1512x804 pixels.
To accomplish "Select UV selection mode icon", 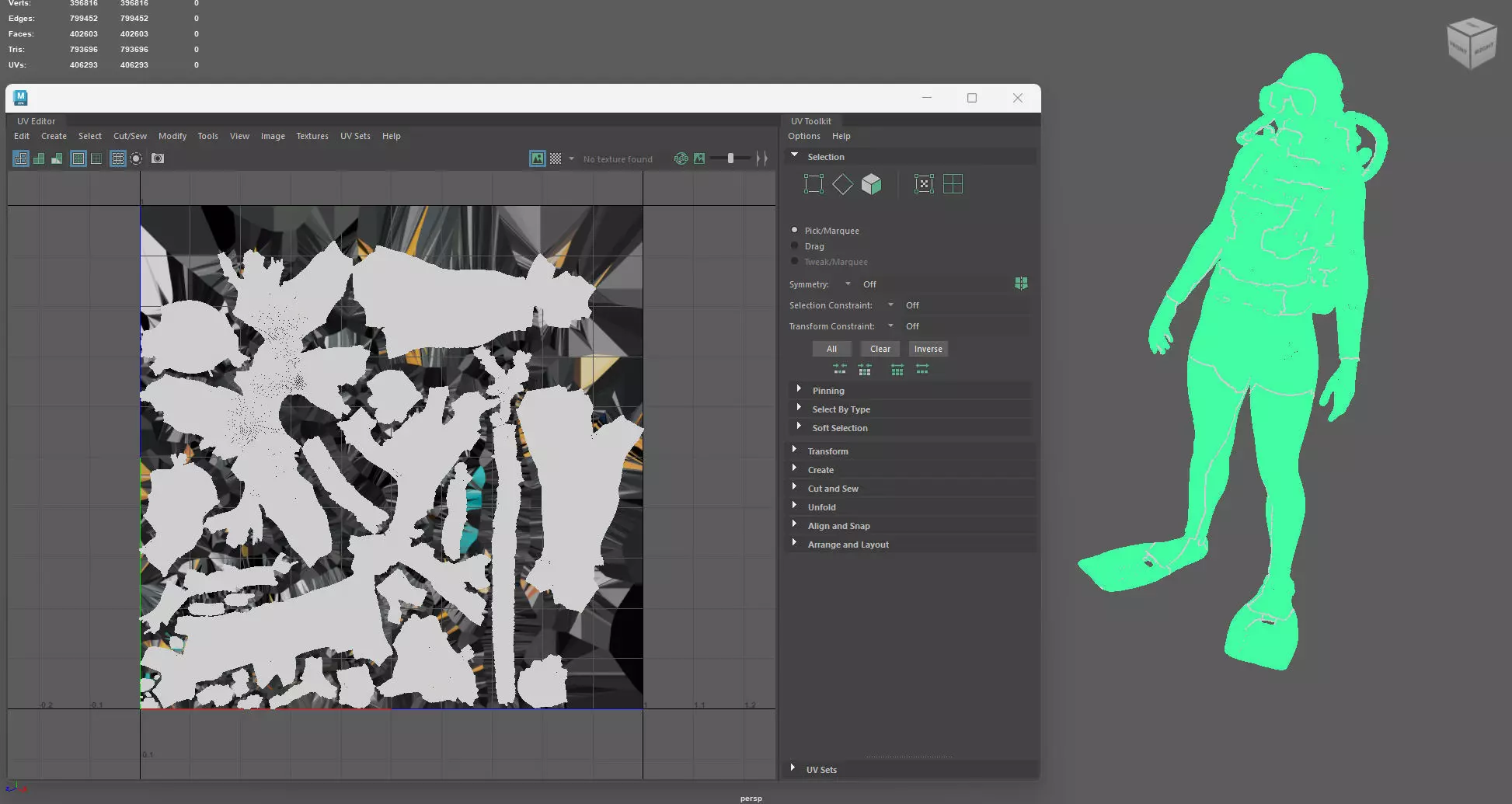I will tap(924, 184).
